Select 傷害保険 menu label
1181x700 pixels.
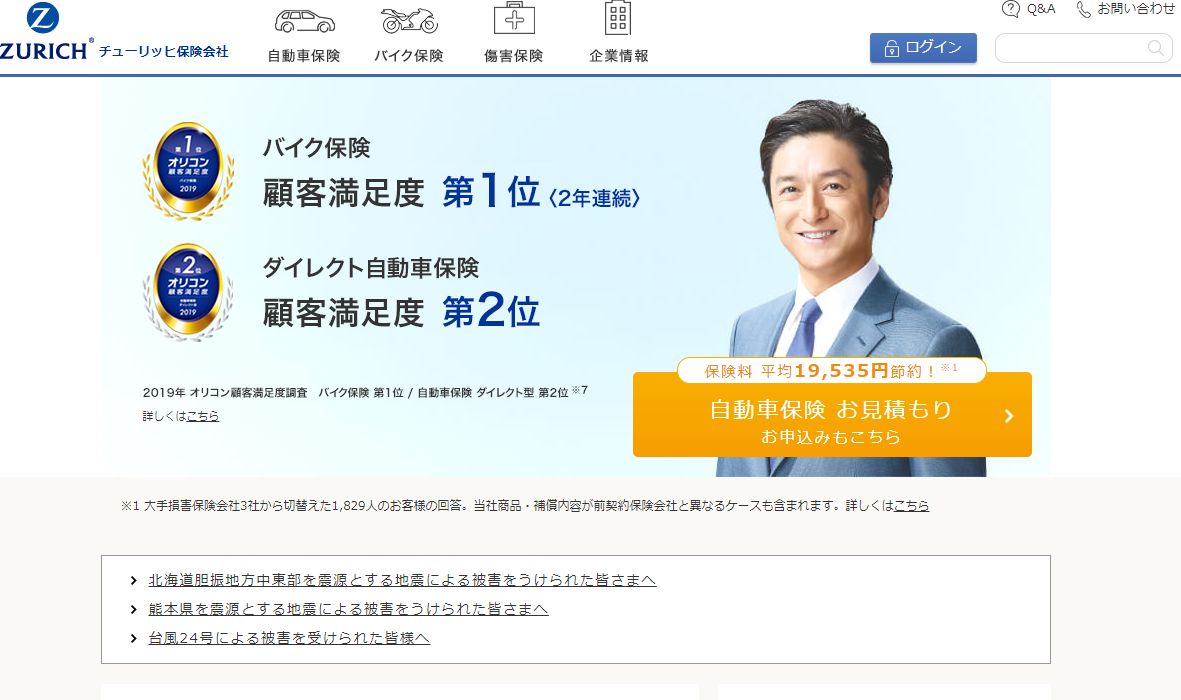[x=514, y=56]
